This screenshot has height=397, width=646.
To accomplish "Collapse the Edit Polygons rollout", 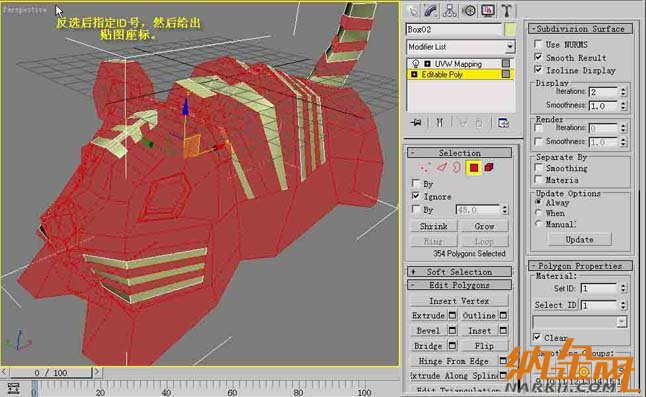I will click(x=460, y=285).
